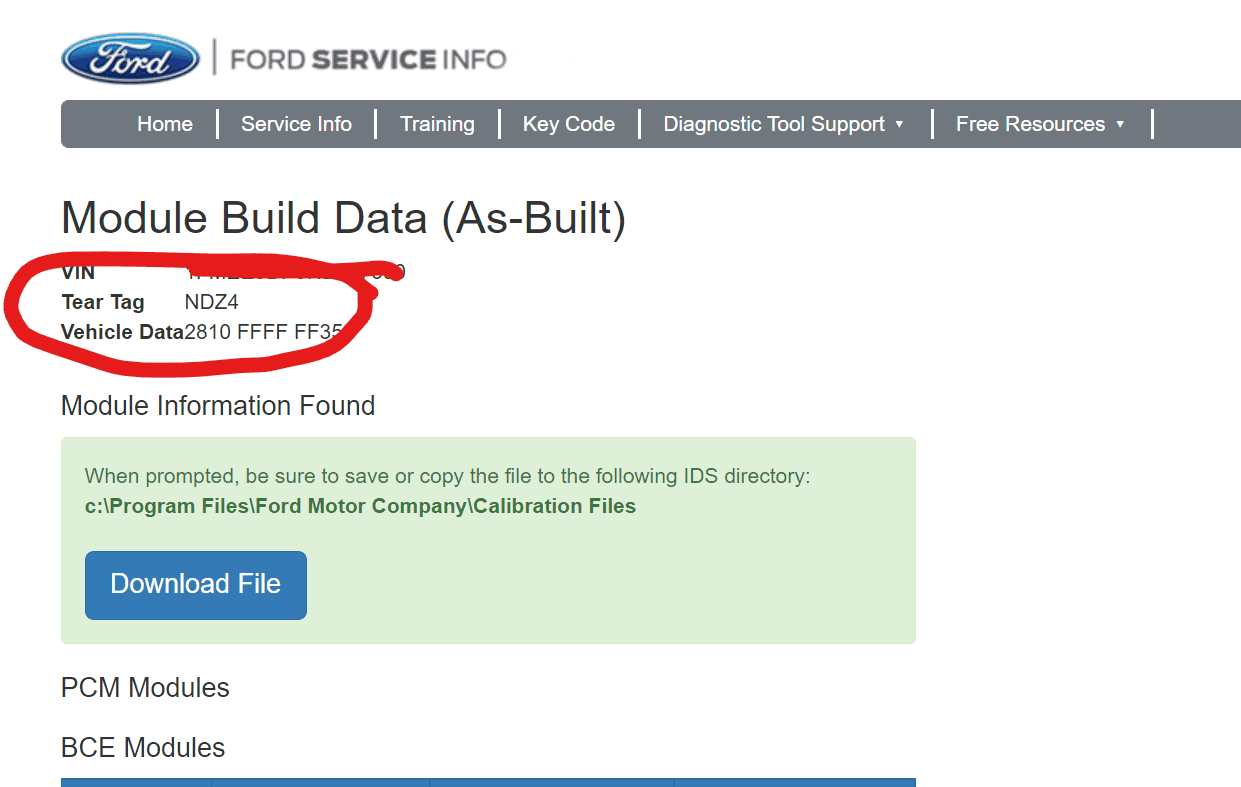The width and height of the screenshot is (1241, 787).
Task: Click the Ford oval logo
Action: (x=130, y=59)
